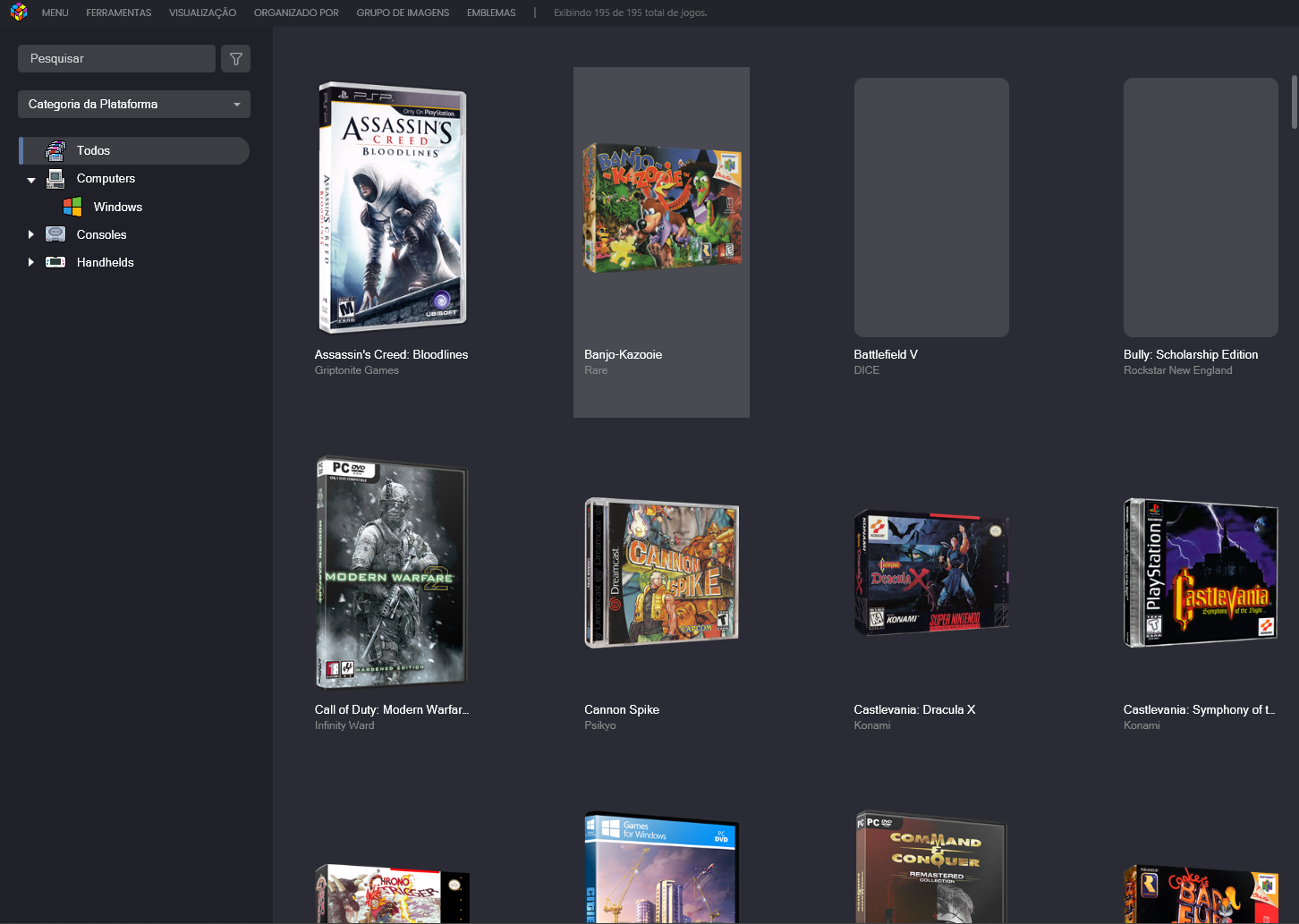This screenshot has height=924, width=1299.
Task: Open the EMBLEMAS menu
Action: 491,13
